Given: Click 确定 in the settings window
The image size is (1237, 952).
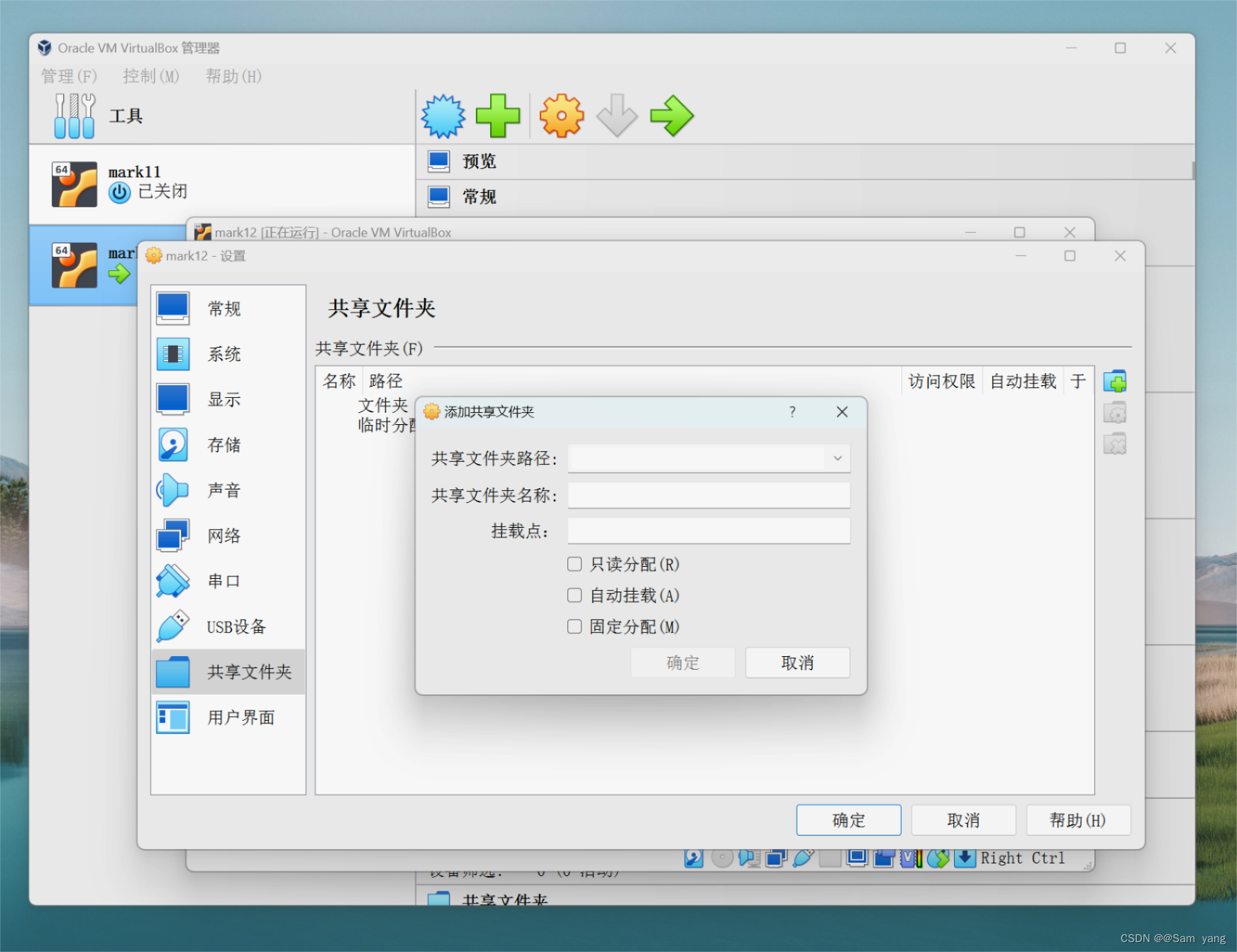Looking at the screenshot, I should click(848, 820).
